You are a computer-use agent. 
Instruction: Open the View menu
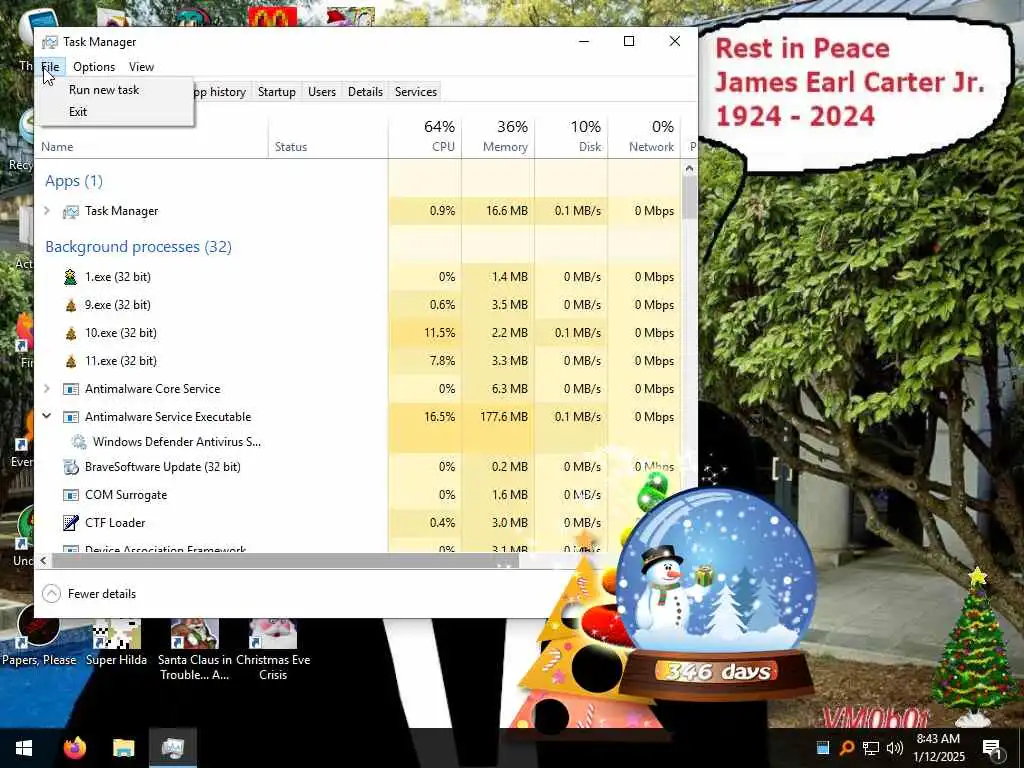pyautogui.click(x=141, y=67)
